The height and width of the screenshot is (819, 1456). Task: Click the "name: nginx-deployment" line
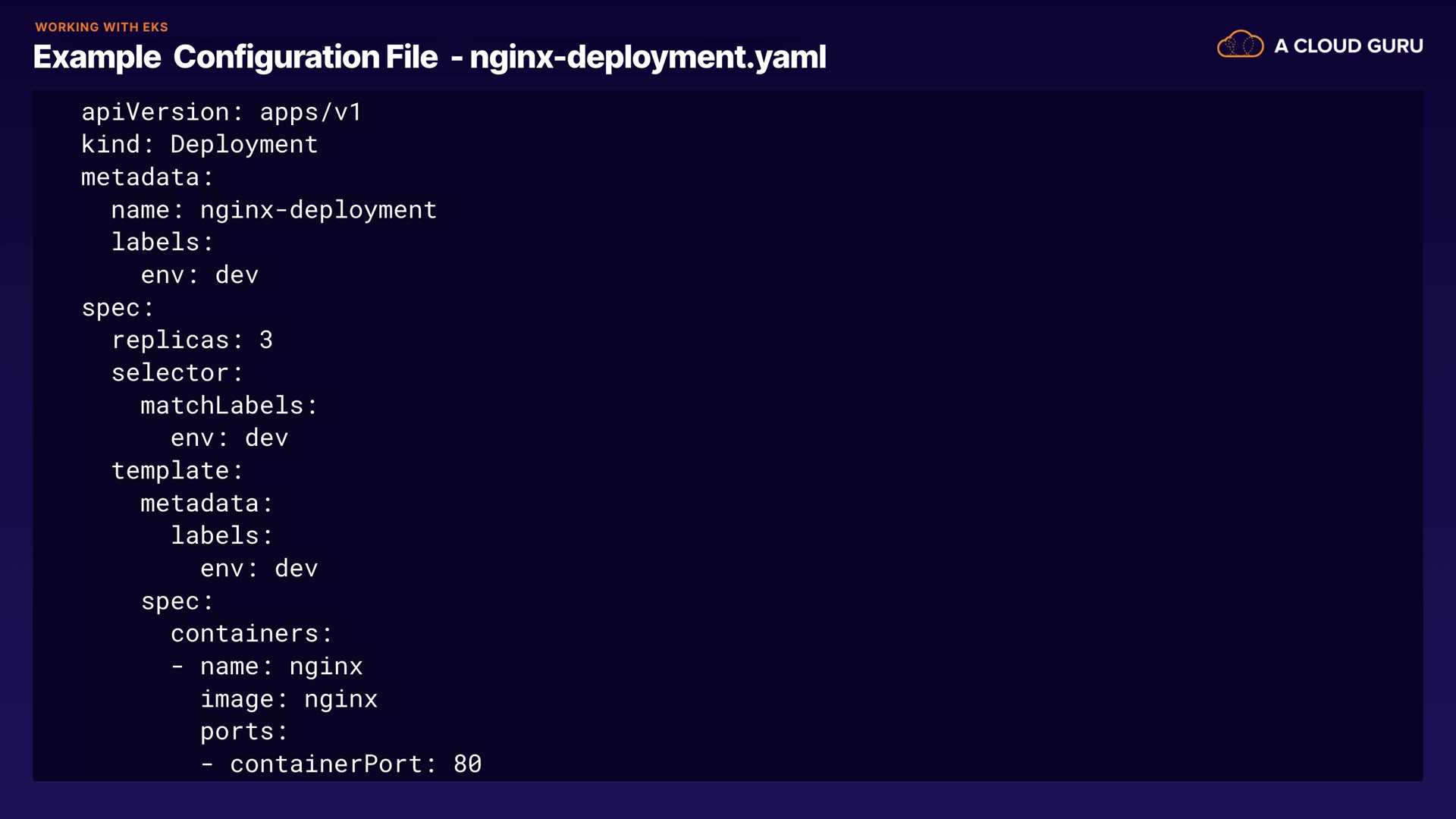pos(274,210)
